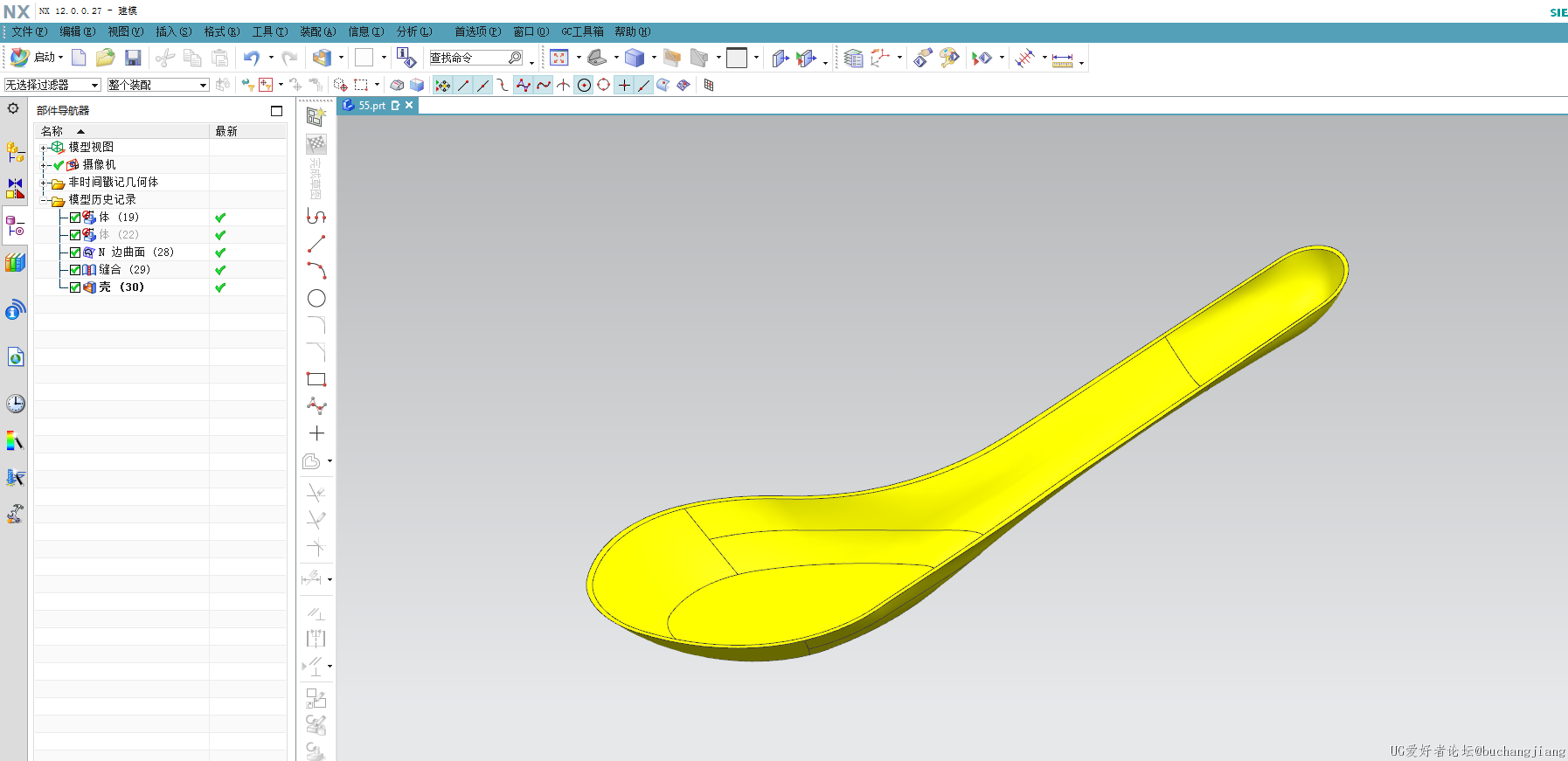1568x761 pixels.
Task: Open the 插入(S) menu
Action: [x=173, y=31]
